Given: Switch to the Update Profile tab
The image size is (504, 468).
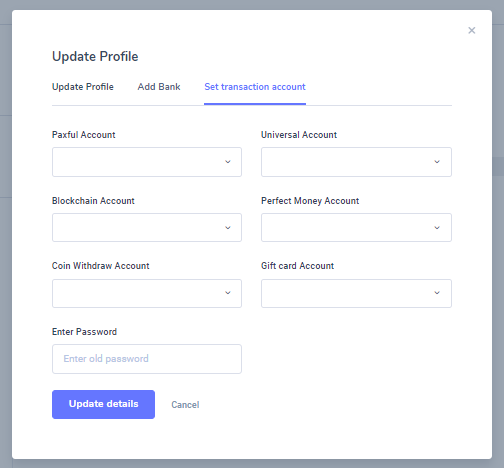Looking at the screenshot, I should click(x=83, y=87).
